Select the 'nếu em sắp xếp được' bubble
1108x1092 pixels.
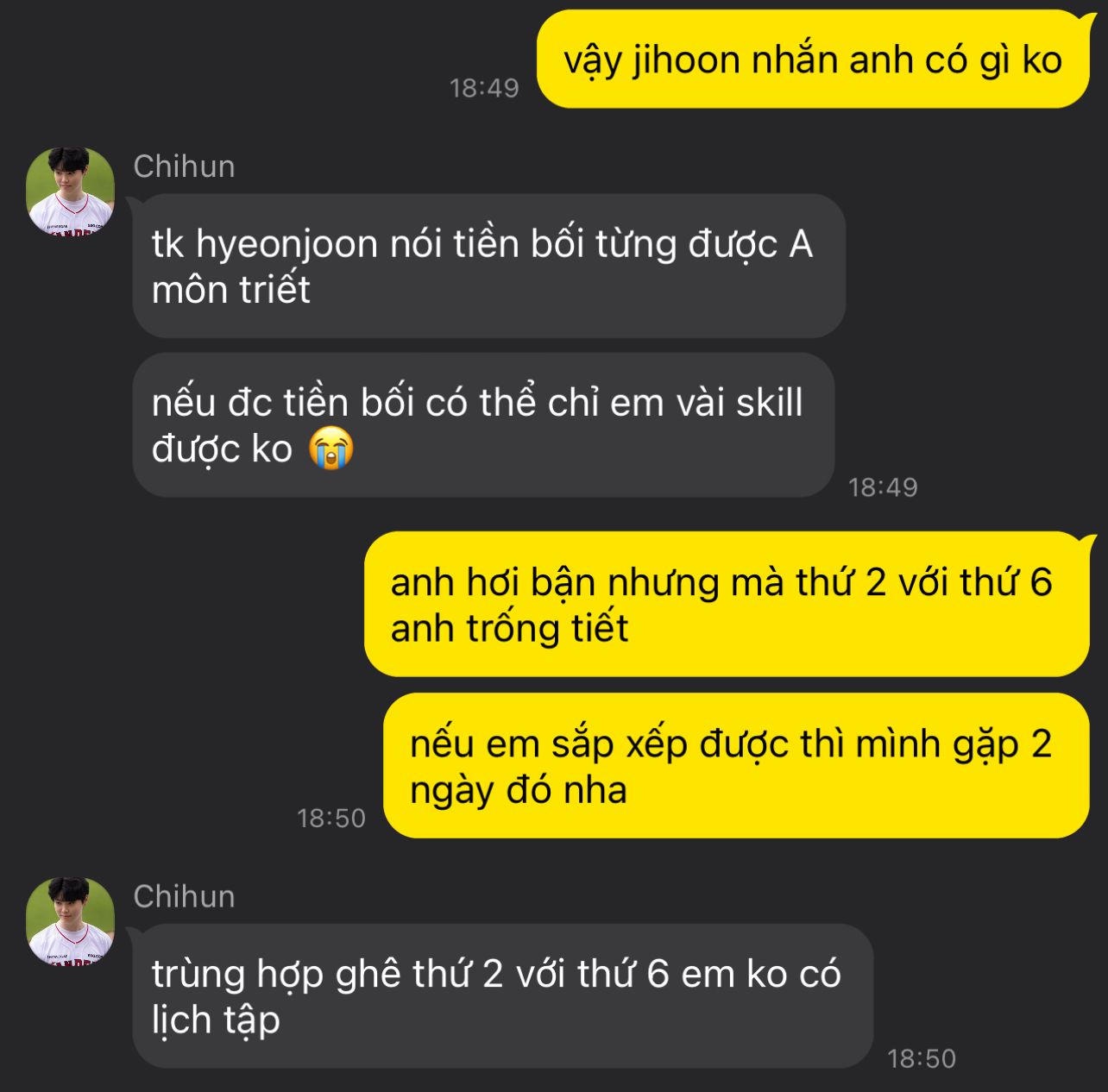pyautogui.click(x=736, y=766)
